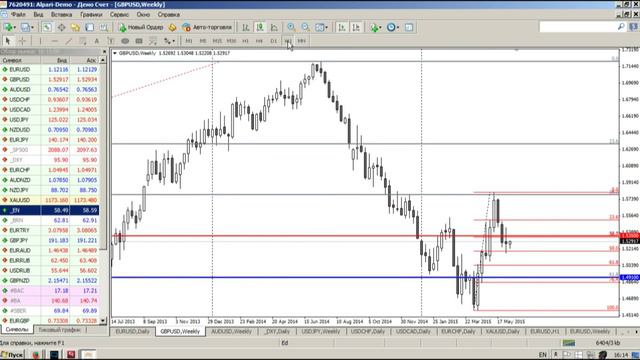Select the arrow cursor tool
The image size is (640, 360).
(8, 41)
